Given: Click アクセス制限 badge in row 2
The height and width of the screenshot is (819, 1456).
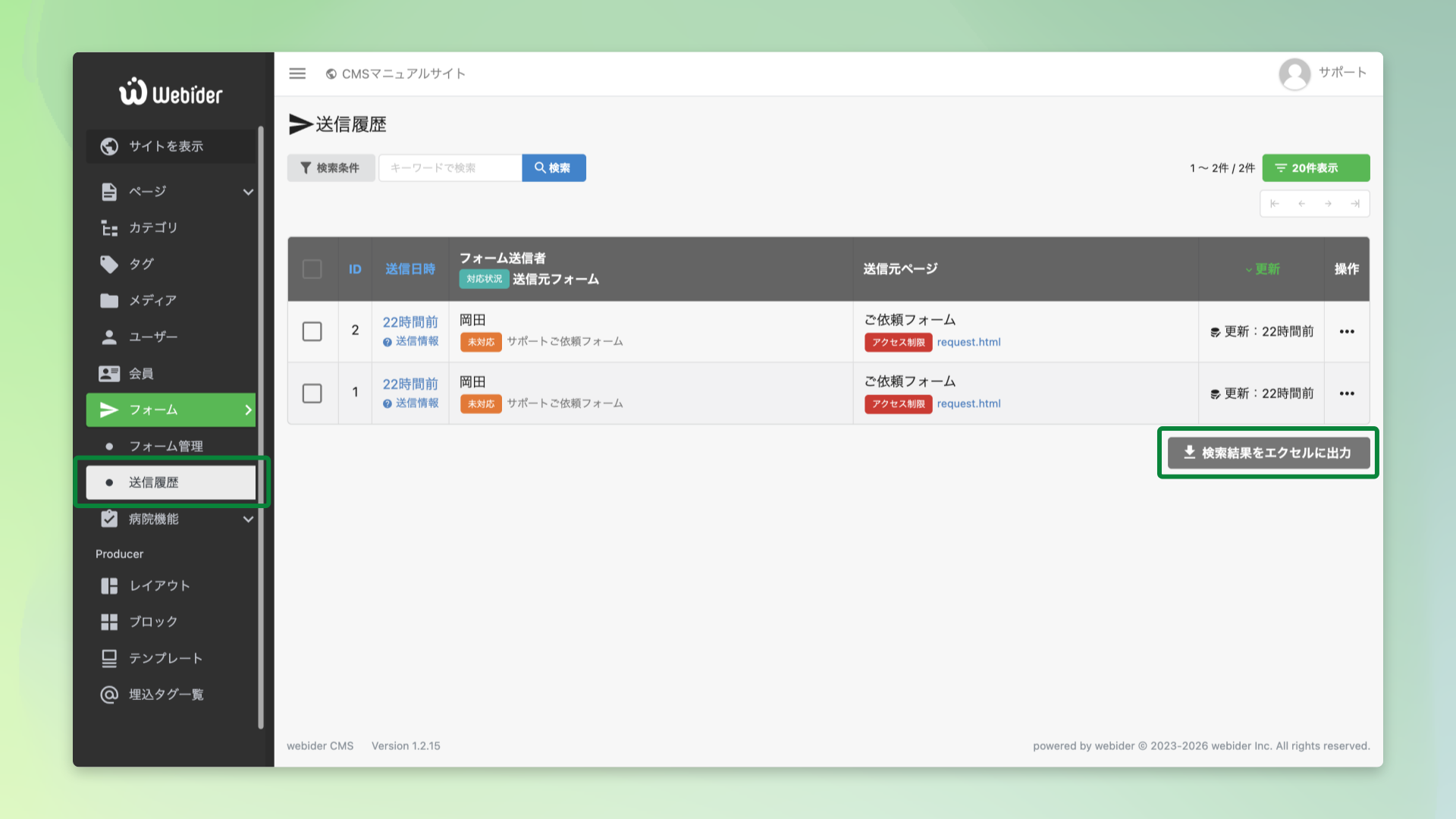Looking at the screenshot, I should [x=899, y=342].
